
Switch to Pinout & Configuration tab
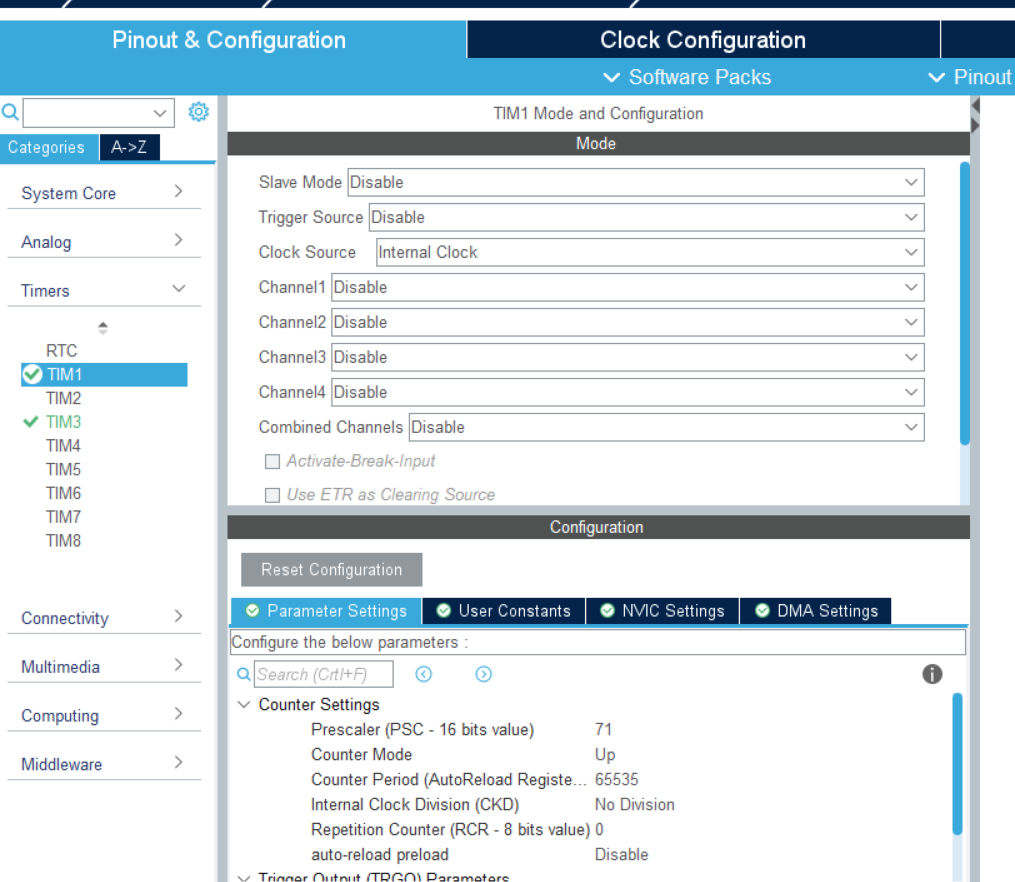[229, 40]
